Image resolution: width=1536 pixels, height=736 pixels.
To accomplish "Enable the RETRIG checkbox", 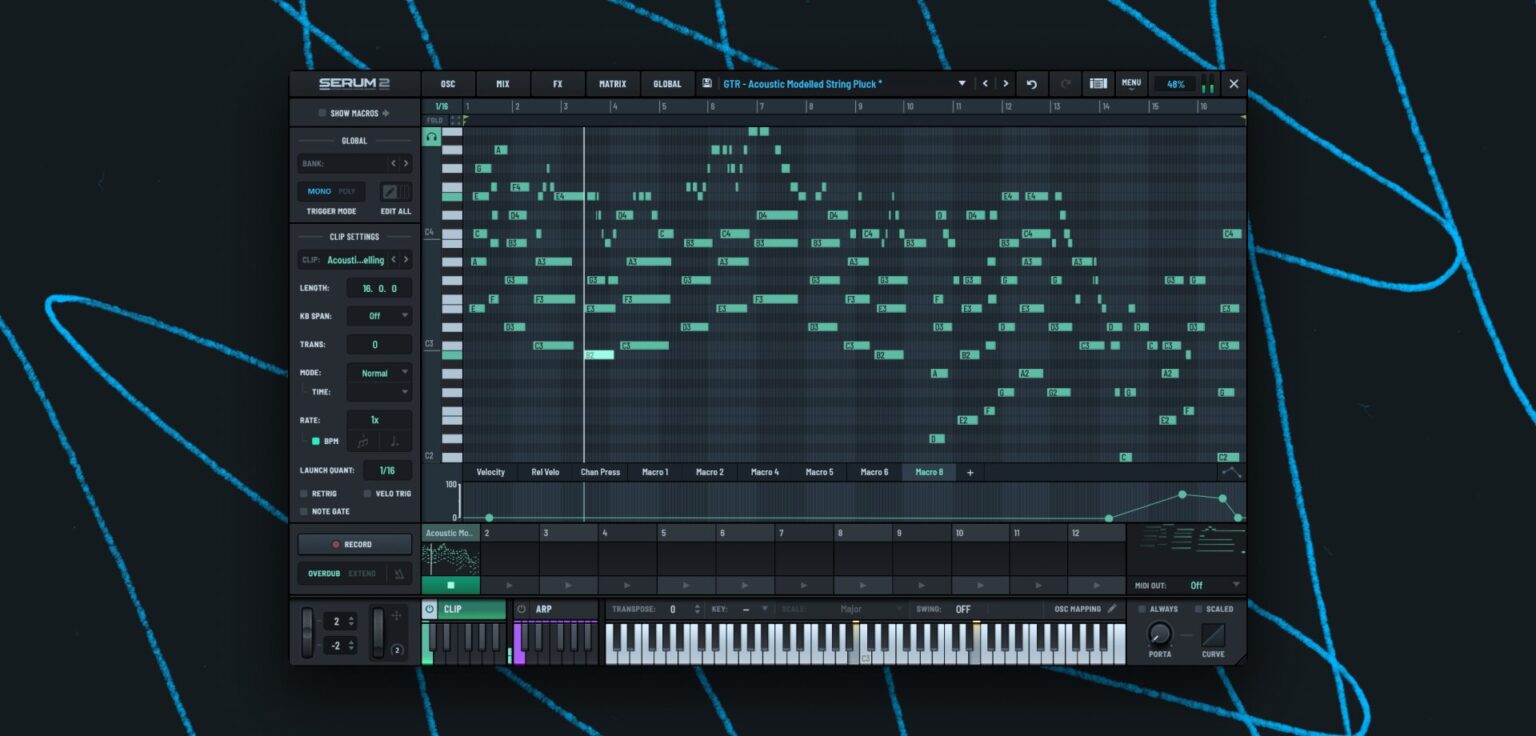I will (303, 493).
